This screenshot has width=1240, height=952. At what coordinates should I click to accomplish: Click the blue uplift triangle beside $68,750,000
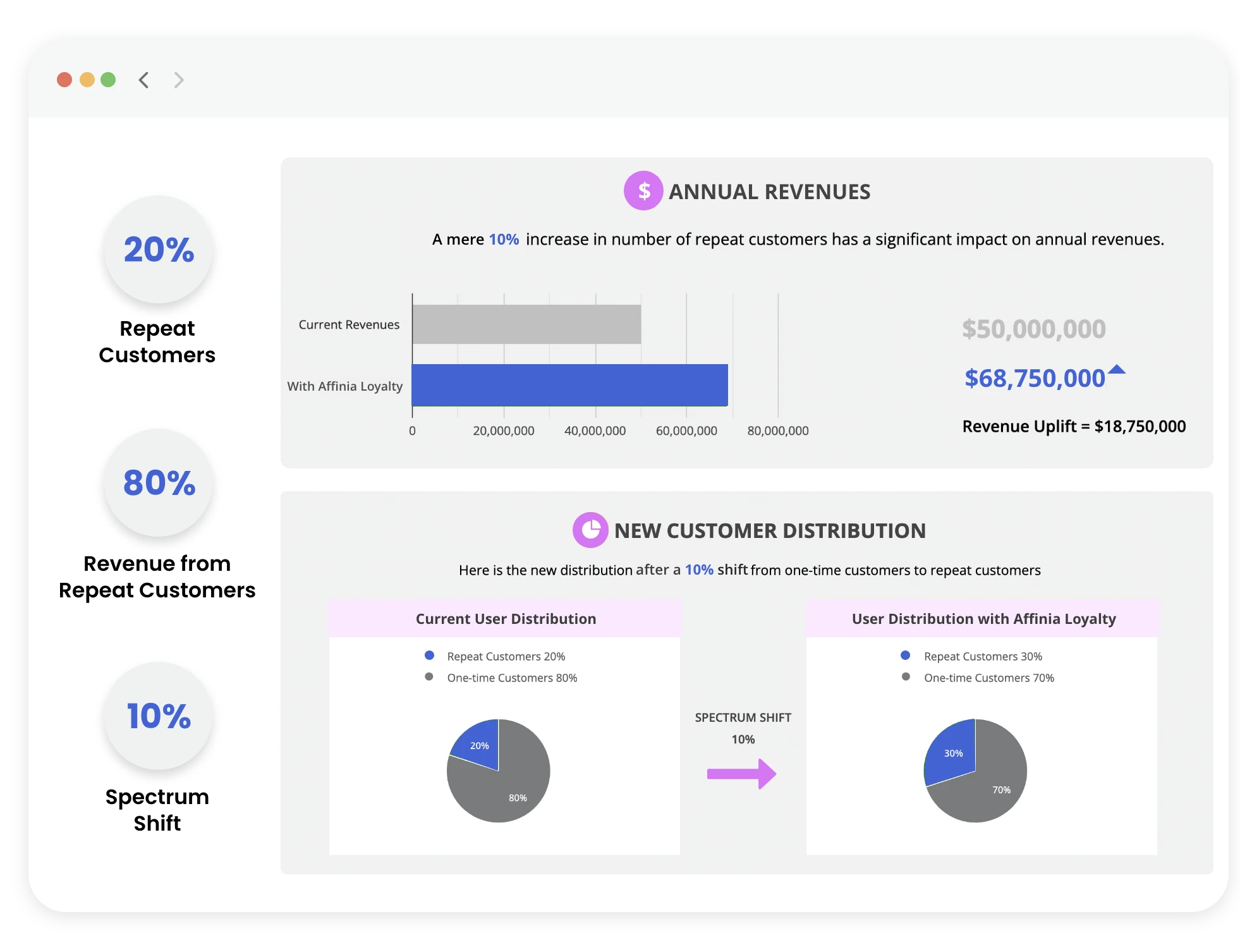1117,369
